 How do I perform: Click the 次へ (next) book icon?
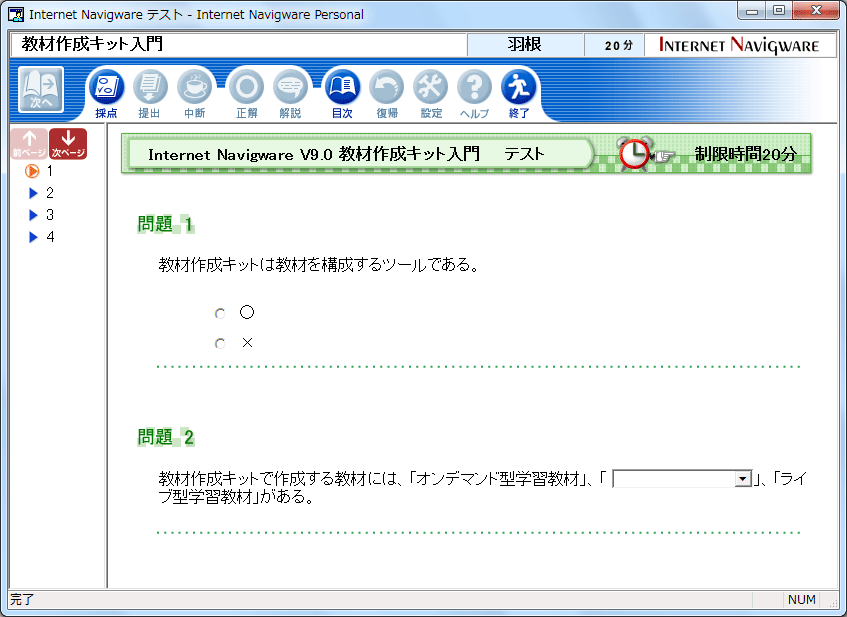41,89
